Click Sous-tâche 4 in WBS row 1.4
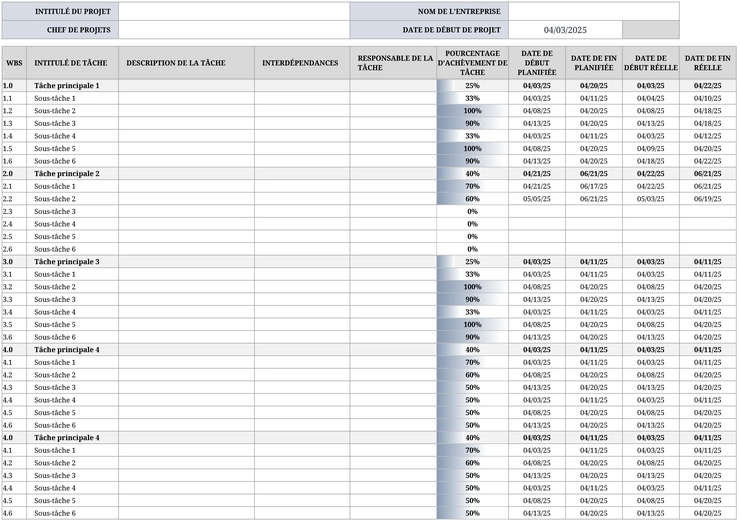 pos(55,136)
